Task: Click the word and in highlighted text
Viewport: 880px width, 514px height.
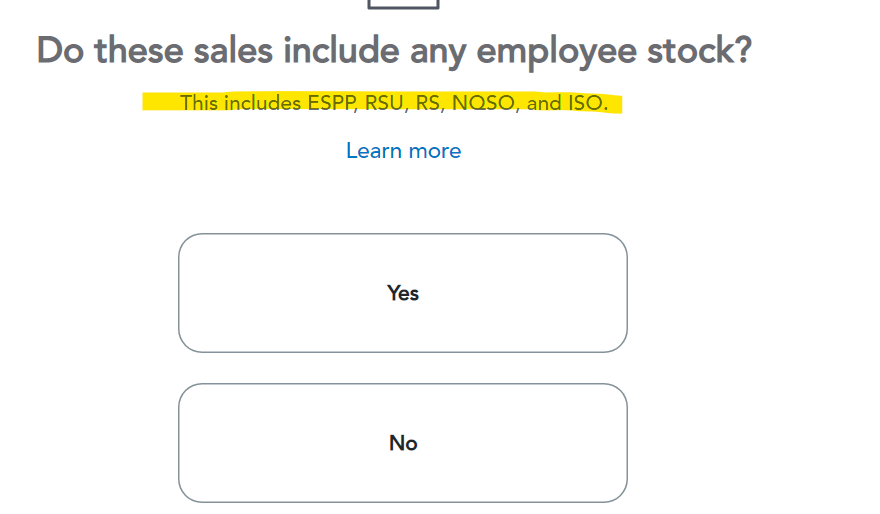Action: click(543, 103)
